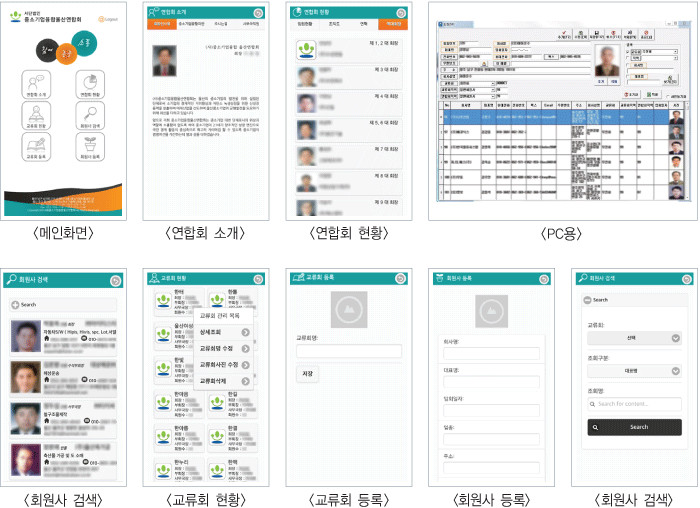The height and width of the screenshot is (508, 700).
Task: Select orange last tab in 연합회 현황 screen
Action: coord(393,24)
